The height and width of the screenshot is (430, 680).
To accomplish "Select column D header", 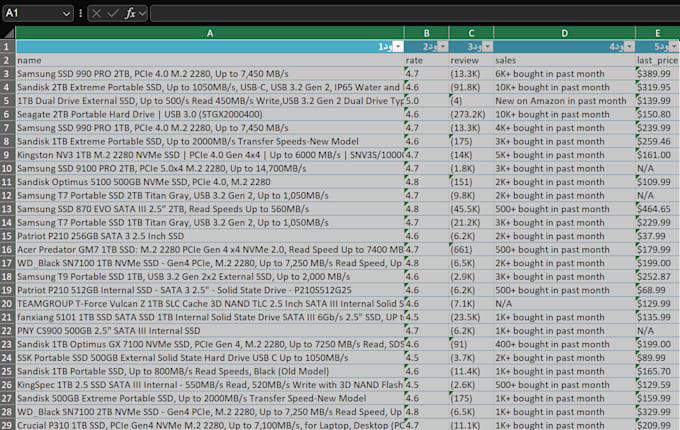I will point(564,33).
